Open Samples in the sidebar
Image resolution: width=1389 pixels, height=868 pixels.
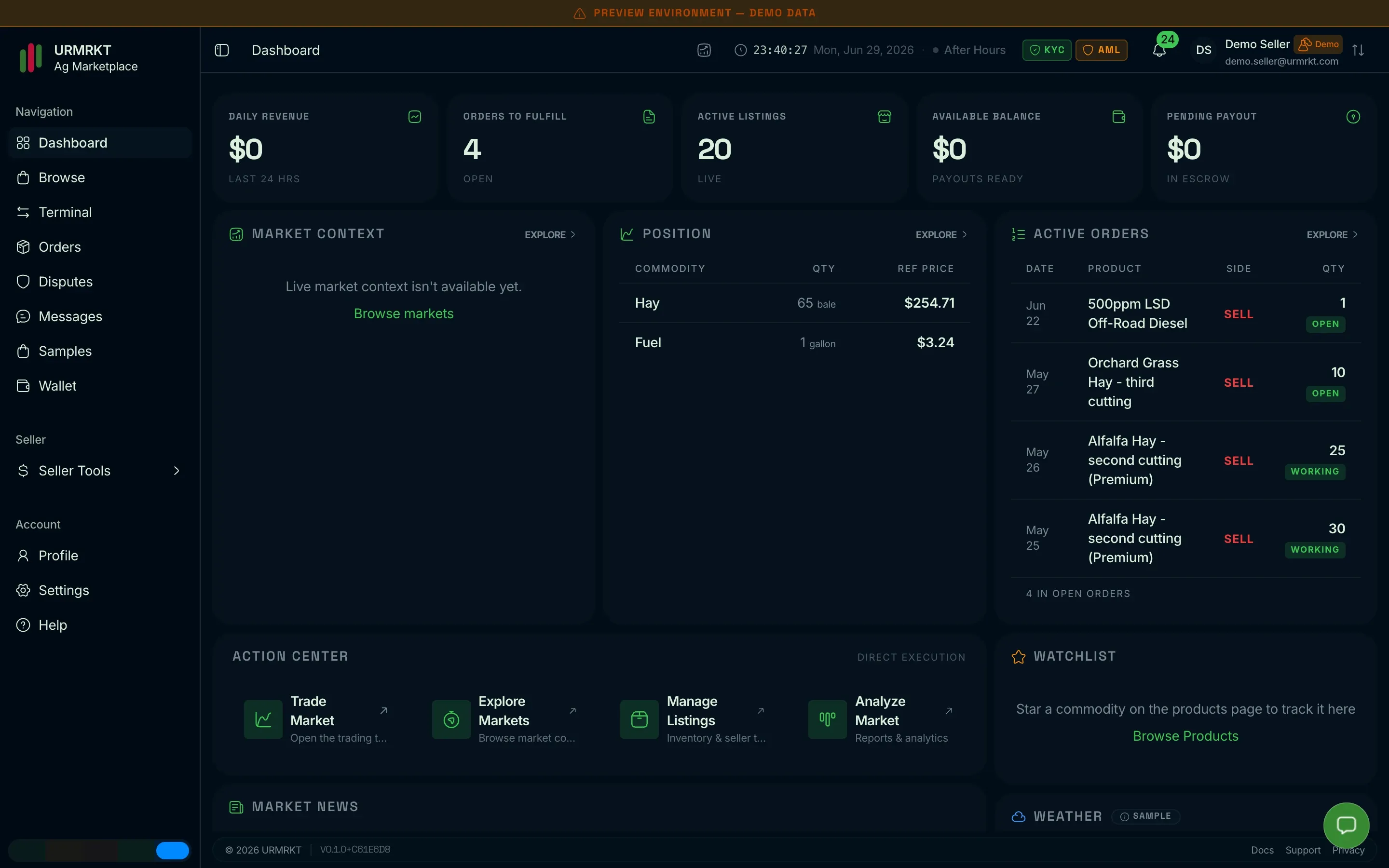point(100,352)
